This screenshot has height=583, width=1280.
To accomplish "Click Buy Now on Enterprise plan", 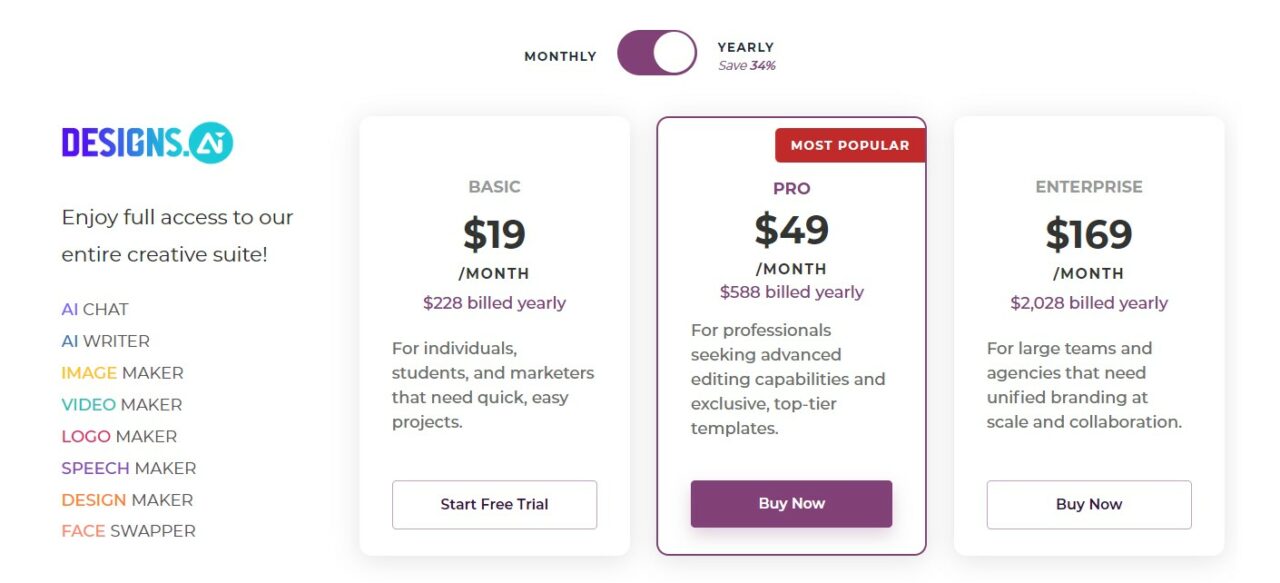I will pyautogui.click(x=1088, y=504).
